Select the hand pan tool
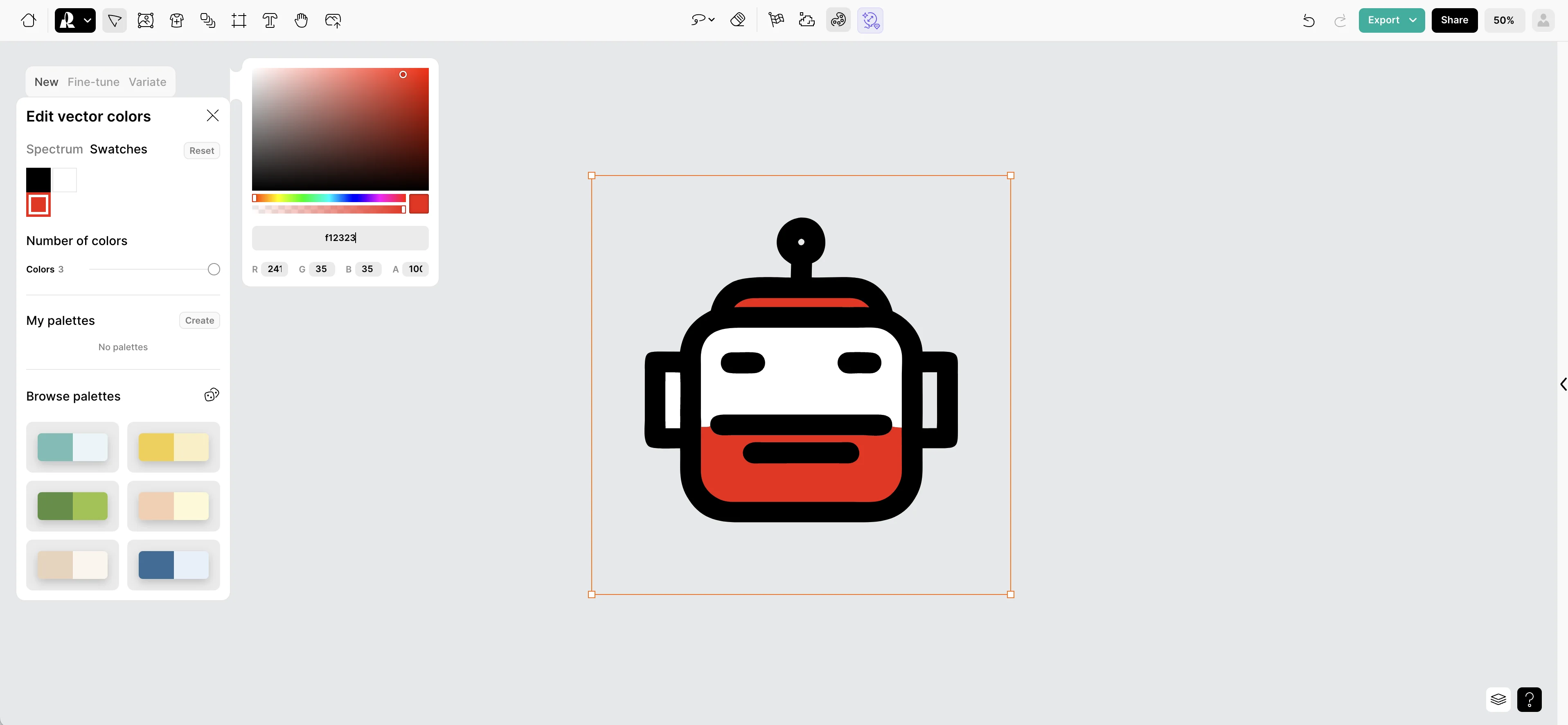Image resolution: width=1568 pixels, height=725 pixels. click(x=301, y=20)
